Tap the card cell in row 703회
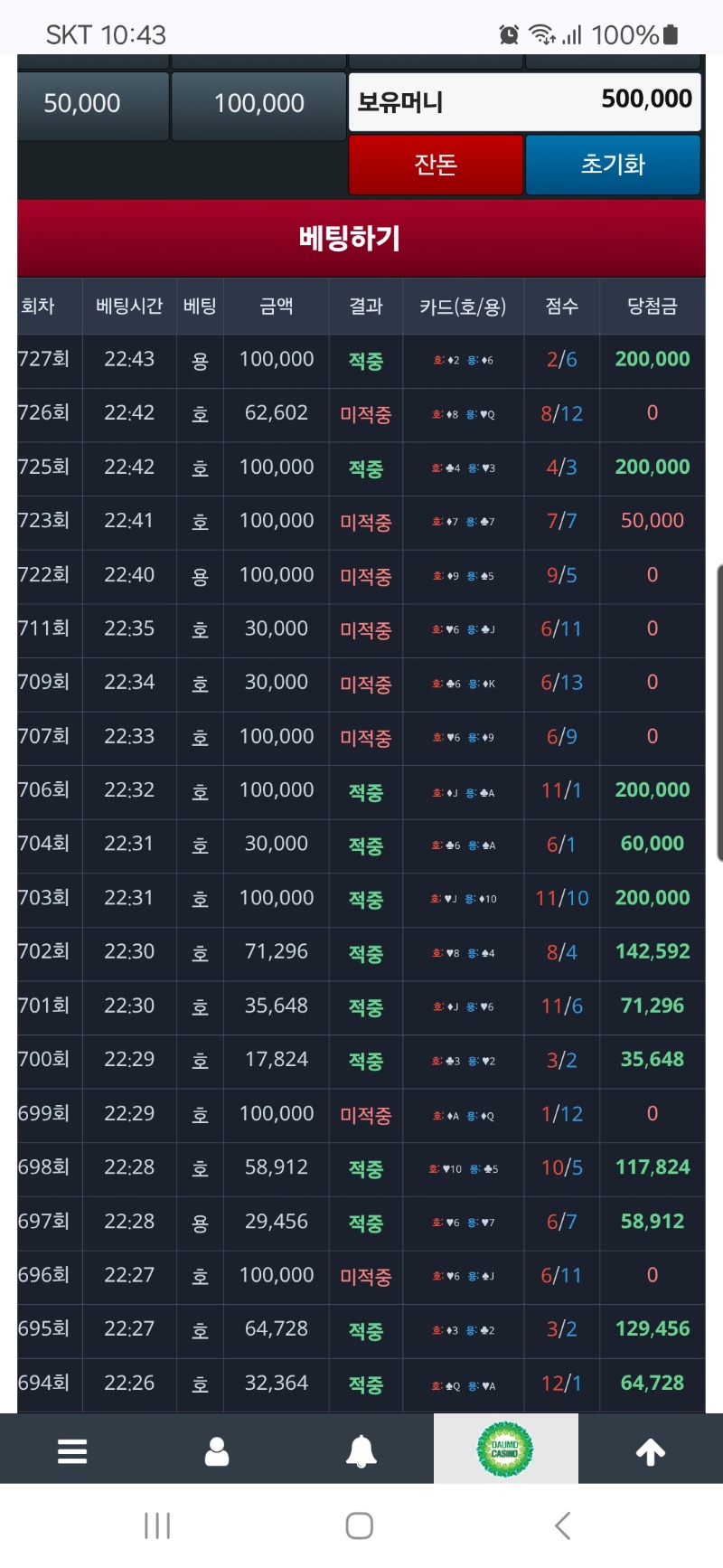The image size is (723, 1568). click(463, 899)
